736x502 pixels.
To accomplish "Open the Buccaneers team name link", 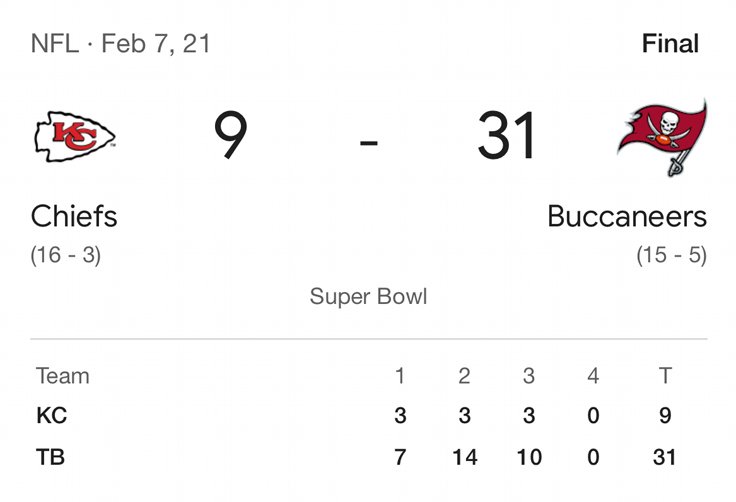I will [627, 216].
